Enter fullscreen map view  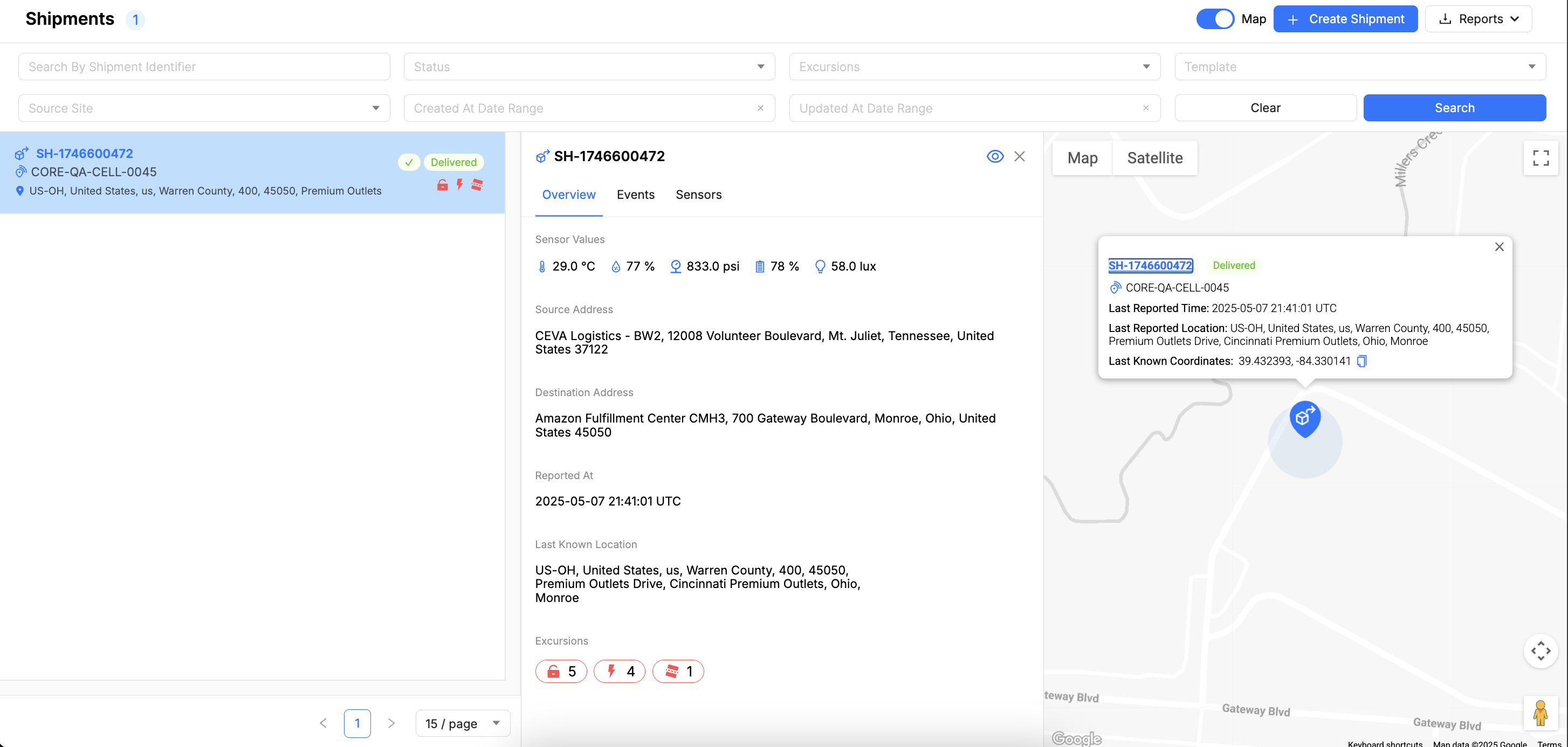pos(1540,158)
